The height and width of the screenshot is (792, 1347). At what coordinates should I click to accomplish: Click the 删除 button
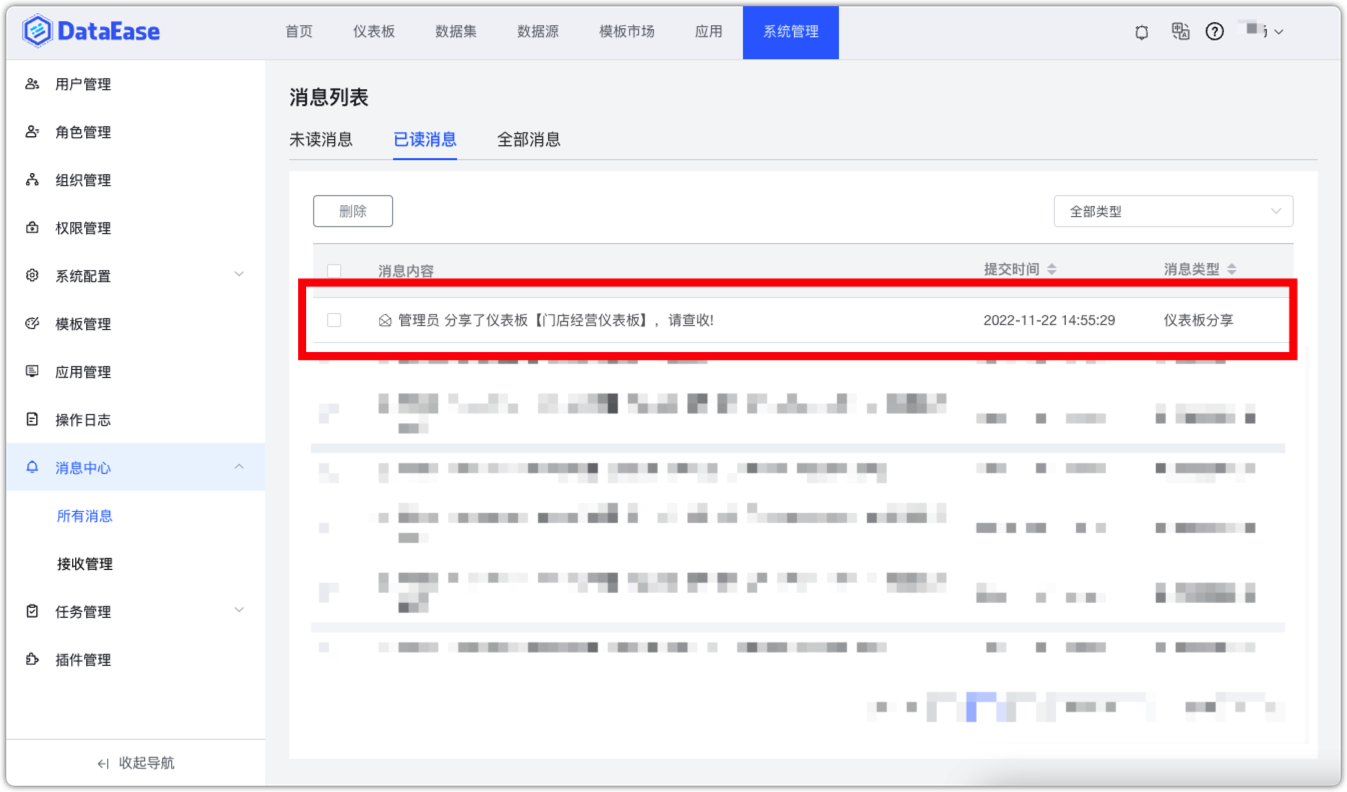tap(352, 211)
